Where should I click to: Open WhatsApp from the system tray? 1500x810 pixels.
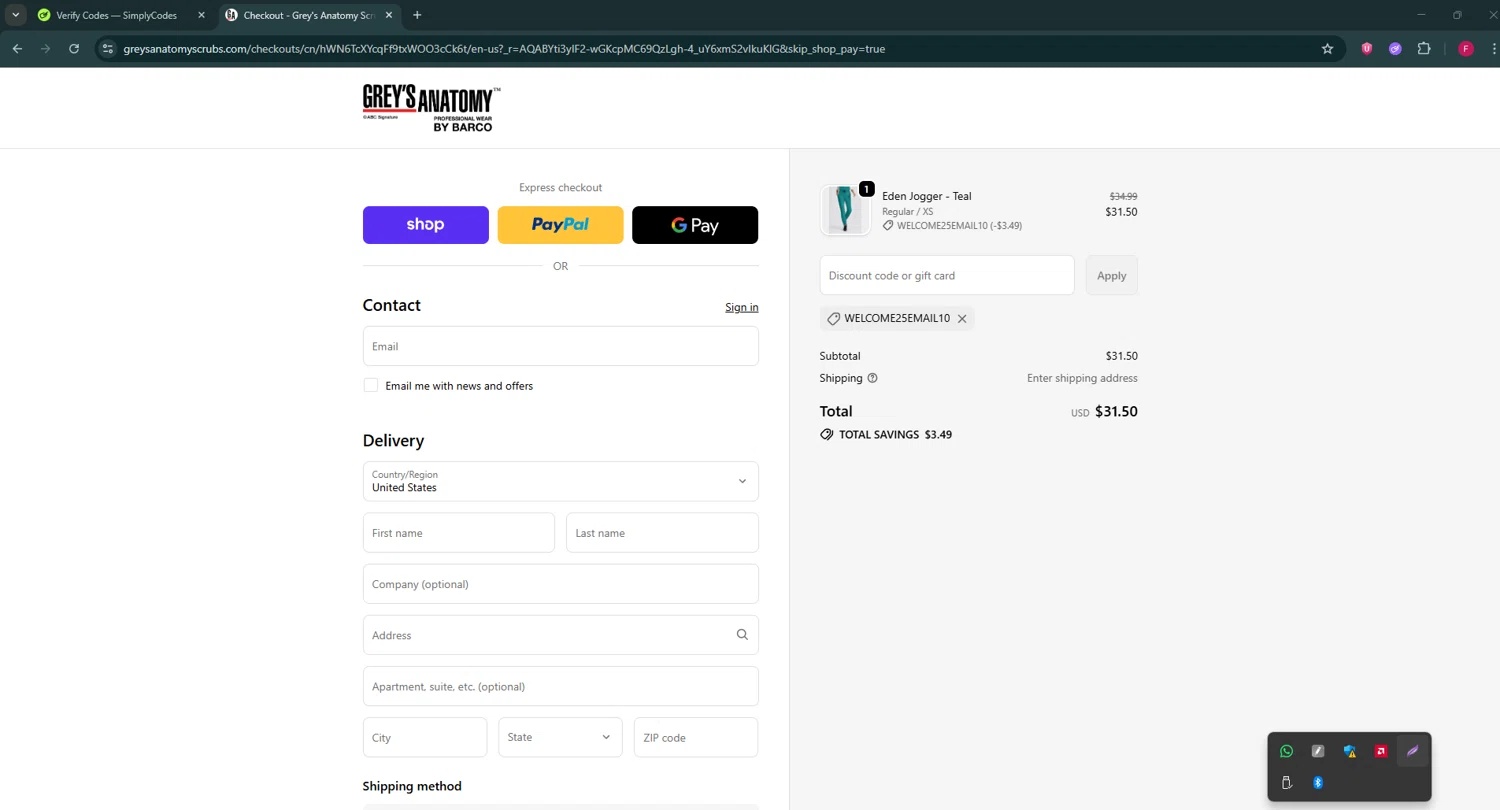[1286, 751]
